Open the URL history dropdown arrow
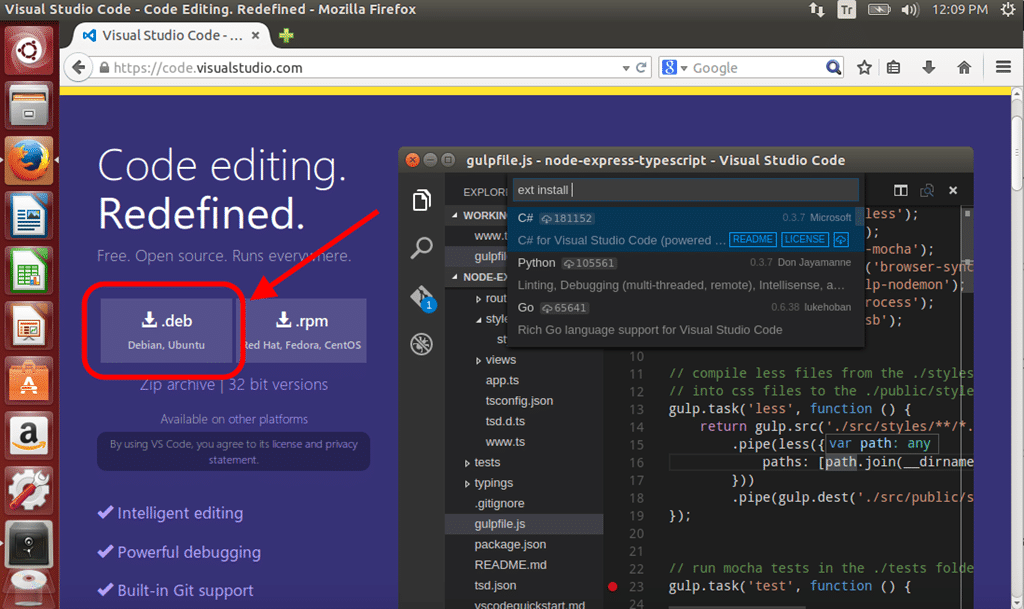This screenshot has height=609, width=1024. click(626, 68)
